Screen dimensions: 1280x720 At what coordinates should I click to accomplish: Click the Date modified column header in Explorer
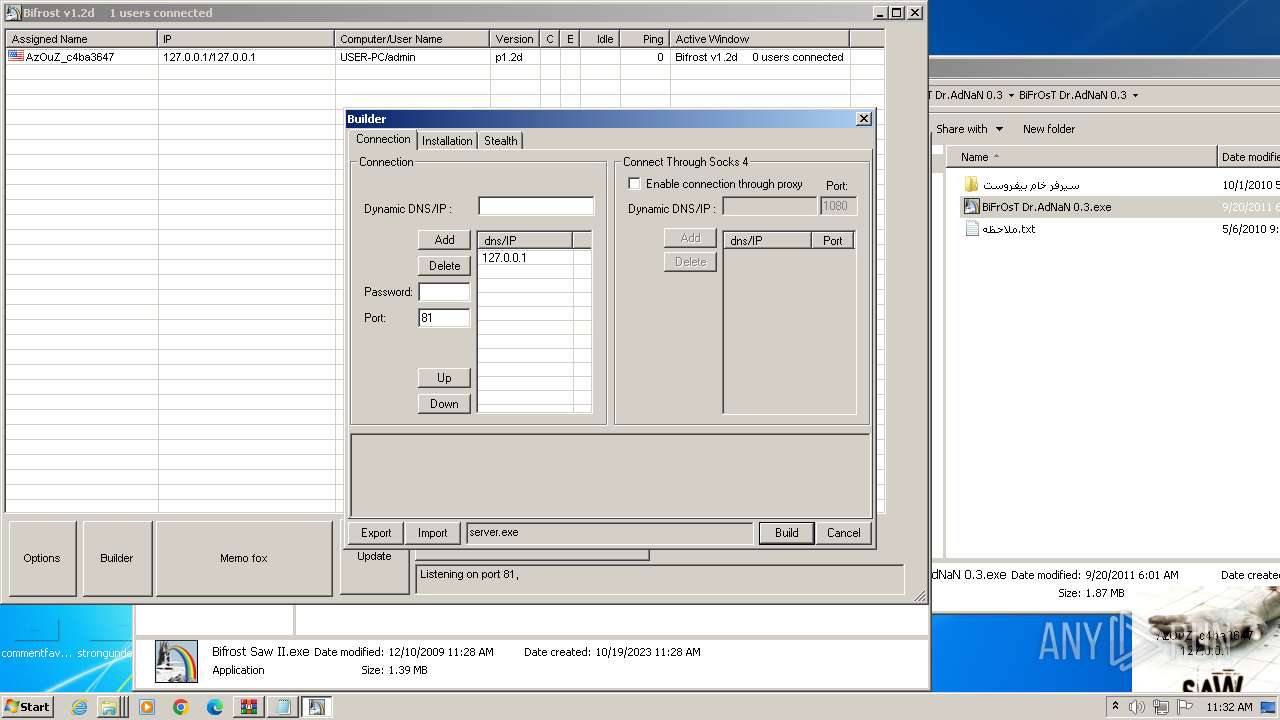tap(1249, 157)
